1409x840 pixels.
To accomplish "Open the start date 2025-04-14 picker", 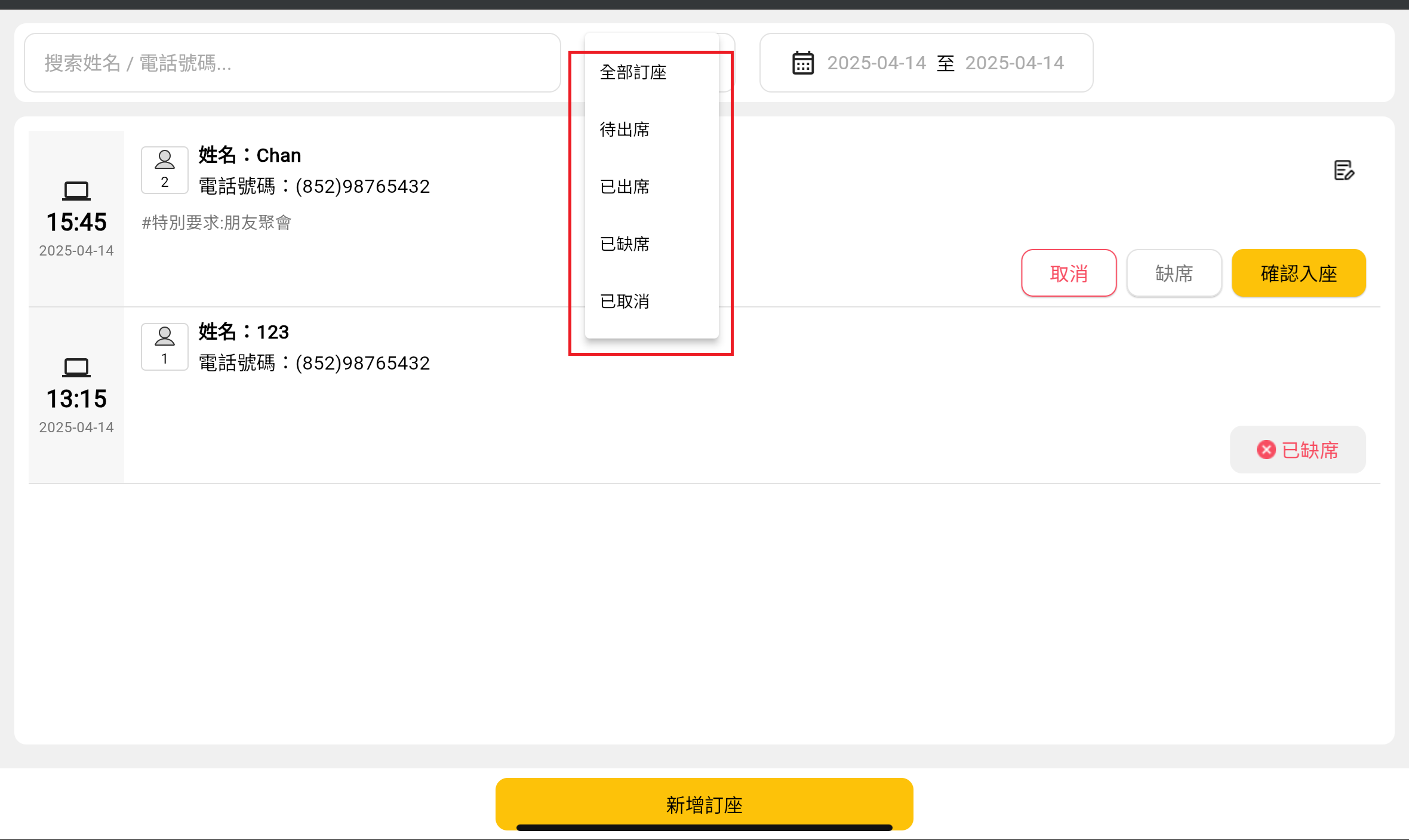I will pos(876,63).
